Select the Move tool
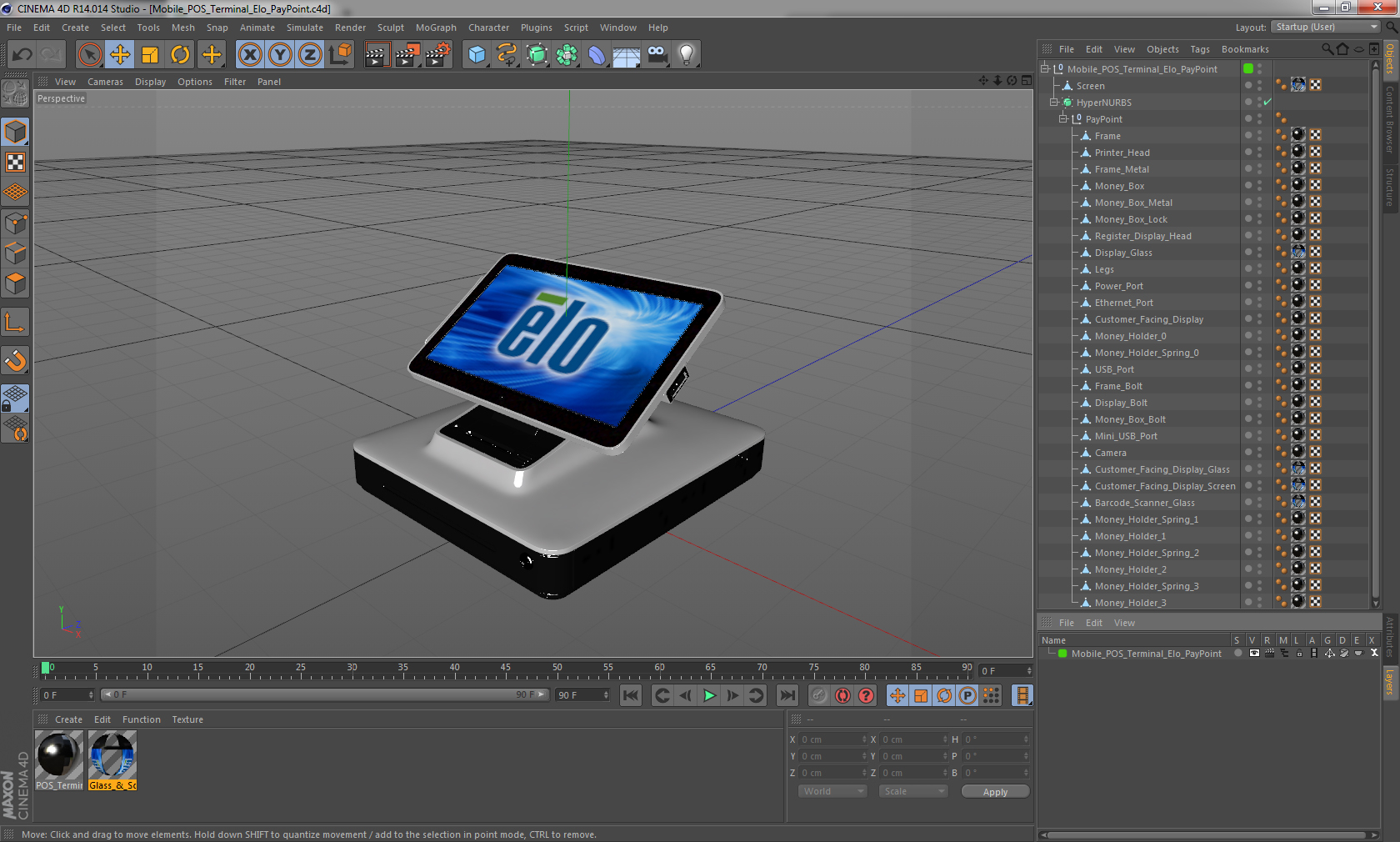 pyautogui.click(x=120, y=54)
